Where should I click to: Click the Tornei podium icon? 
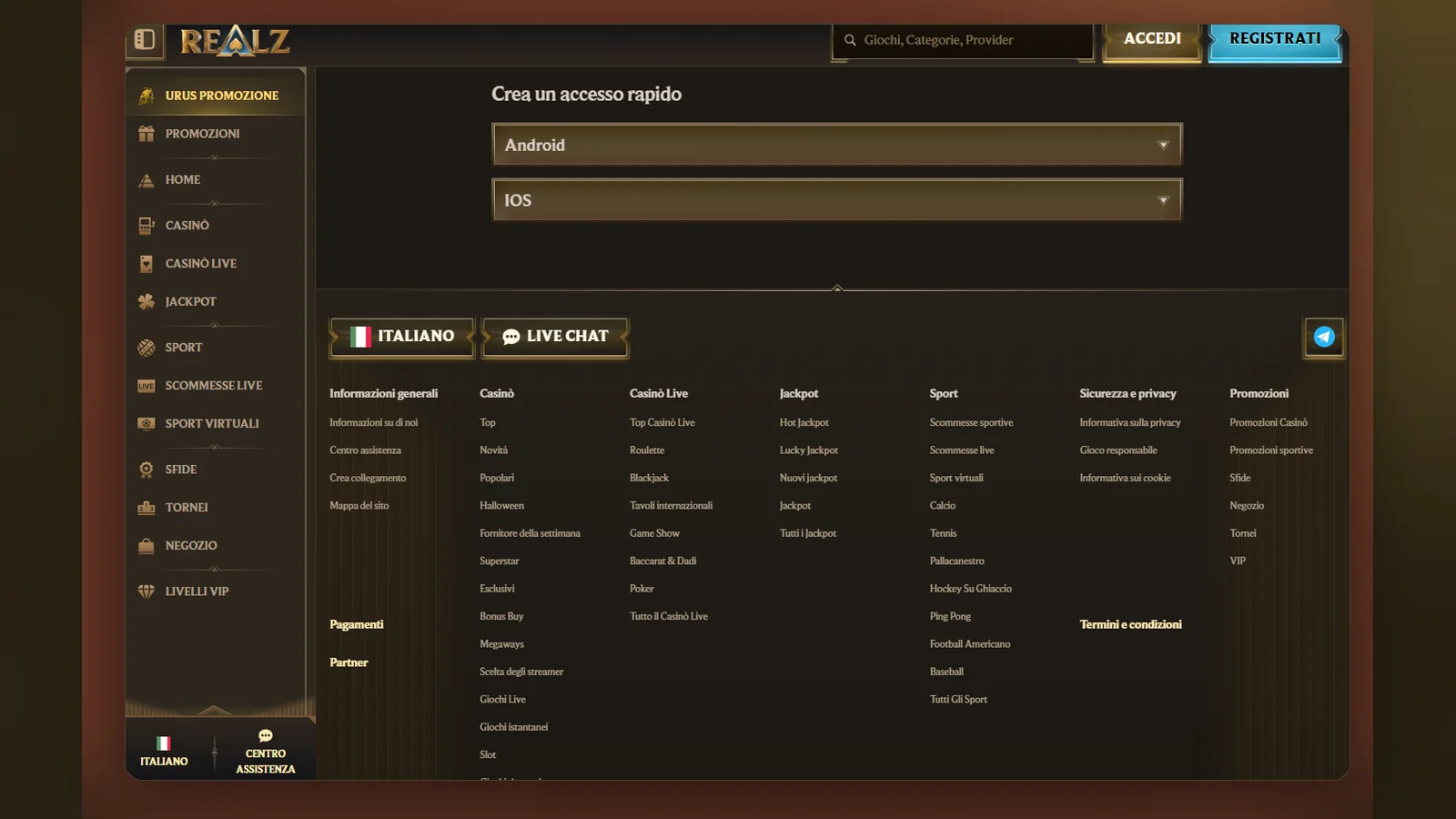coord(146,508)
